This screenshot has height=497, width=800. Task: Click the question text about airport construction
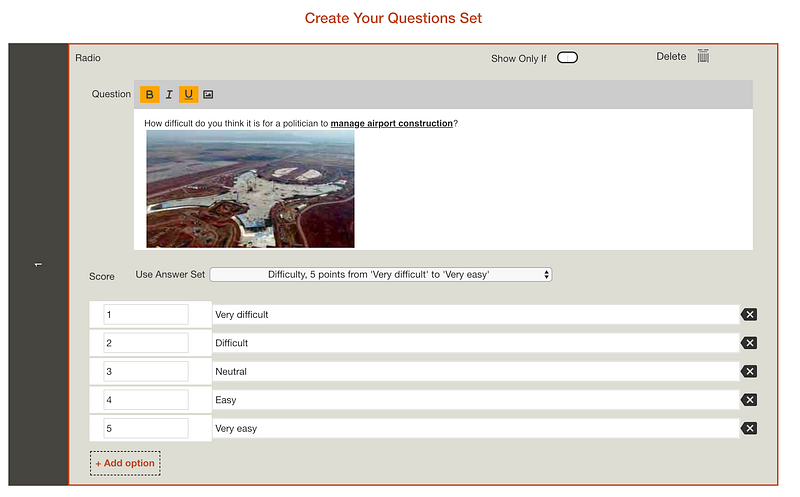tap(301, 124)
